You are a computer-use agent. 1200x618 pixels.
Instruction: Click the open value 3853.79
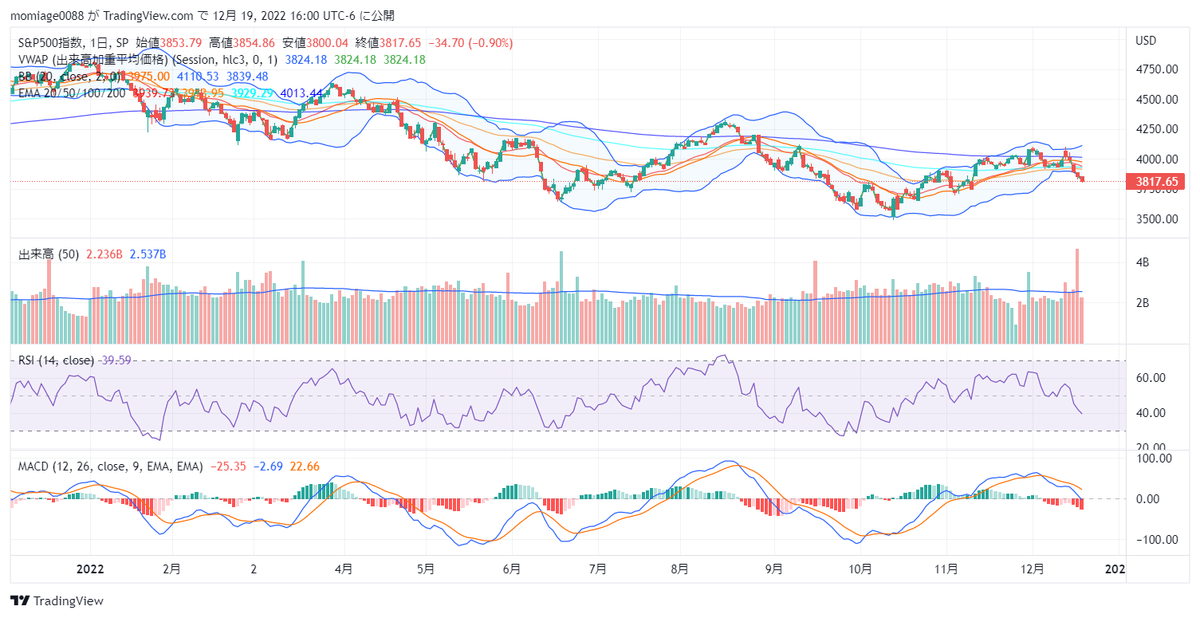click(182, 43)
